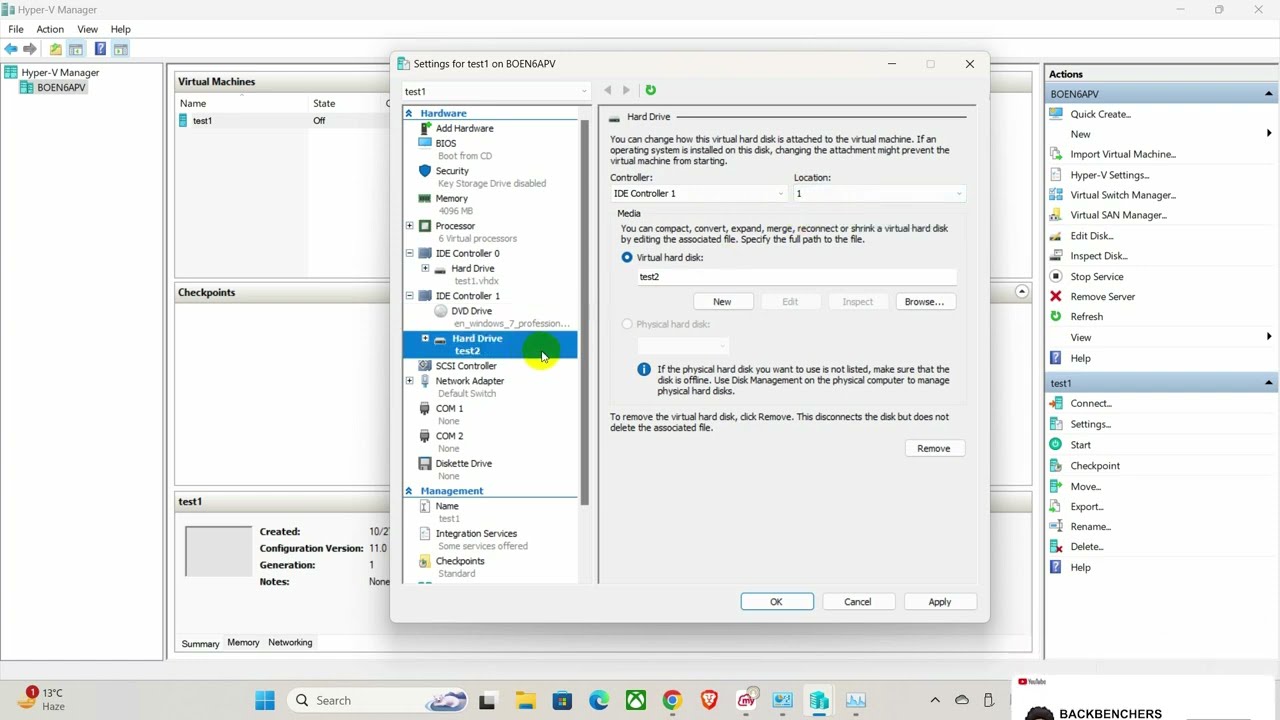The image size is (1280, 720).
Task: Click the Hyper-V Settings icon in Actions
Action: click(x=1056, y=175)
